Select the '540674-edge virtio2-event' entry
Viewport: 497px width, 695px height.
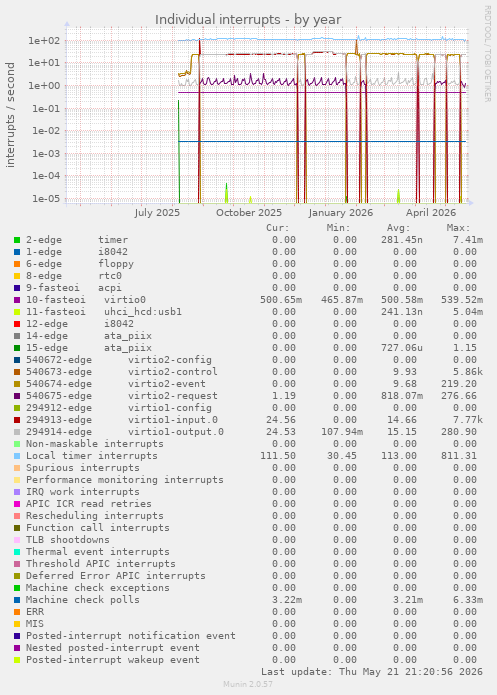[x=116, y=383]
